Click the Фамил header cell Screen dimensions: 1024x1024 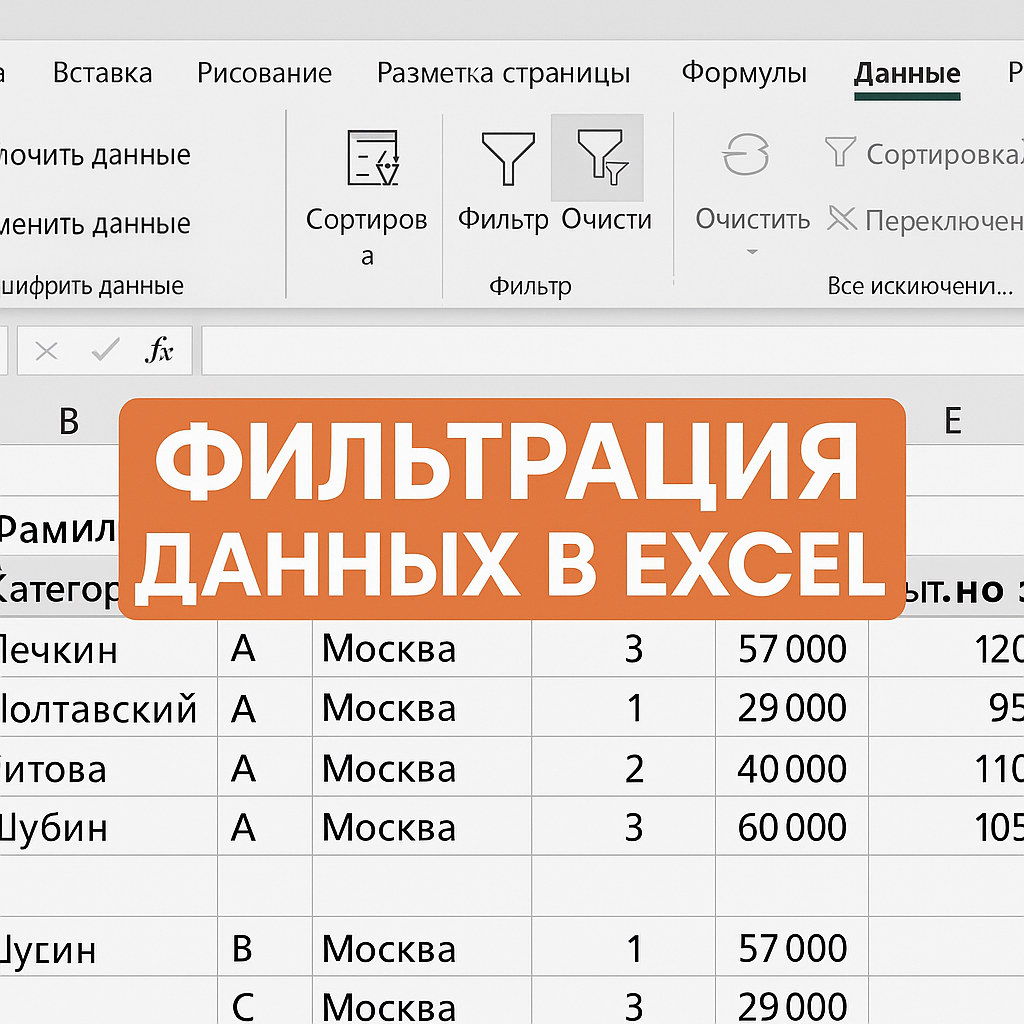pos(59,528)
